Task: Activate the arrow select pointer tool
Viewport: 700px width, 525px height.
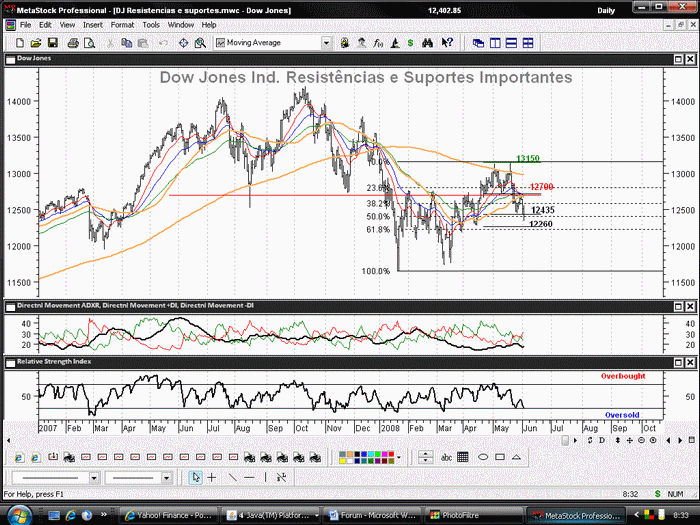Action: pyautogui.click(x=195, y=478)
